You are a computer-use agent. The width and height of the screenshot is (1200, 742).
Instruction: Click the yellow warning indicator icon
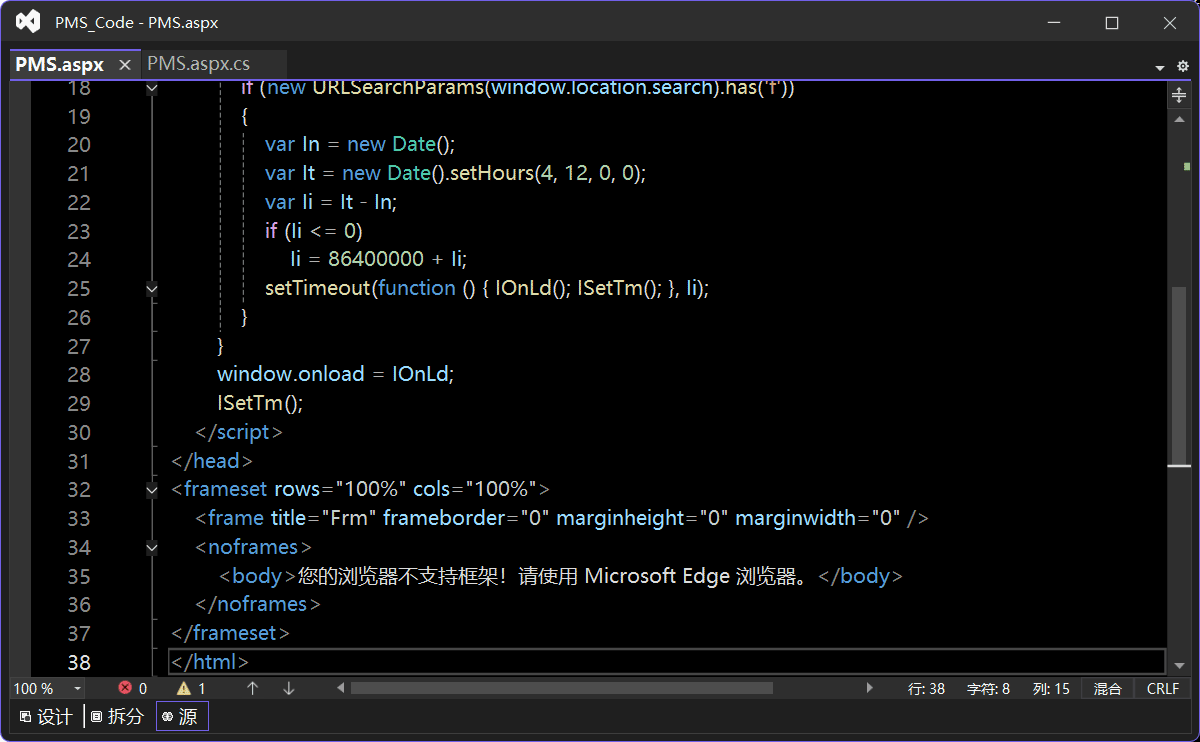point(184,688)
